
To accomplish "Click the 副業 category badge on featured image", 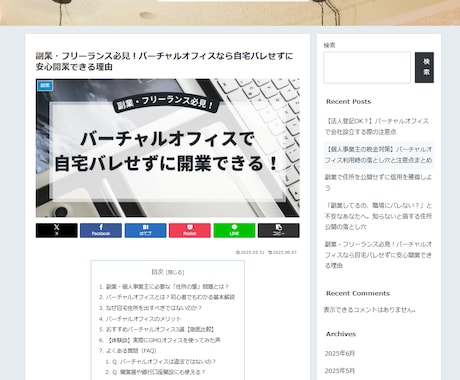I will tap(45, 85).
